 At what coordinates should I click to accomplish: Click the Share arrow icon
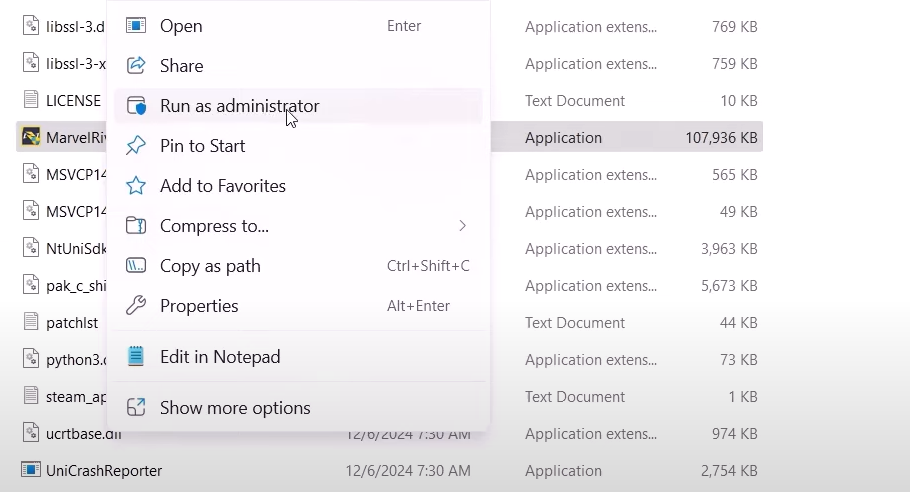136,66
